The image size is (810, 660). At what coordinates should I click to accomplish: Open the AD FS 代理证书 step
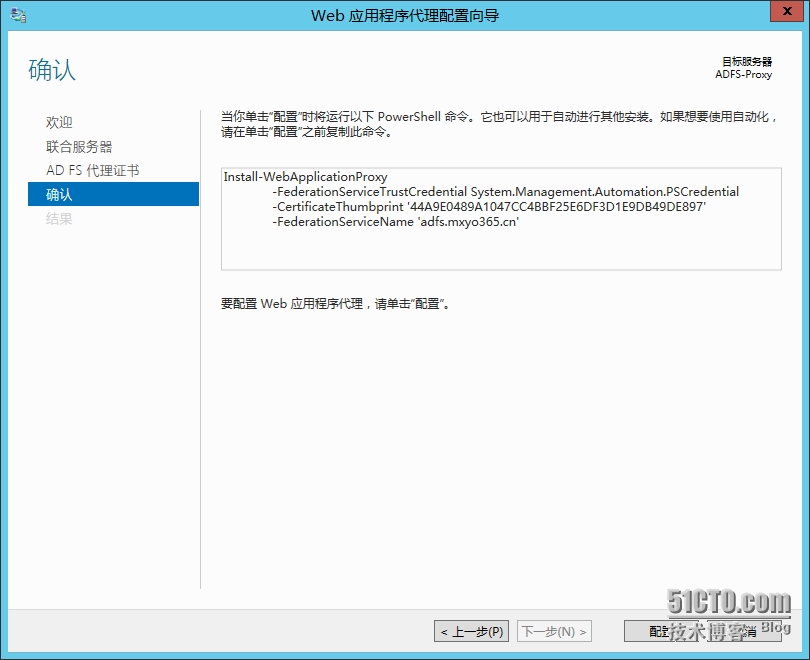[x=92, y=170]
